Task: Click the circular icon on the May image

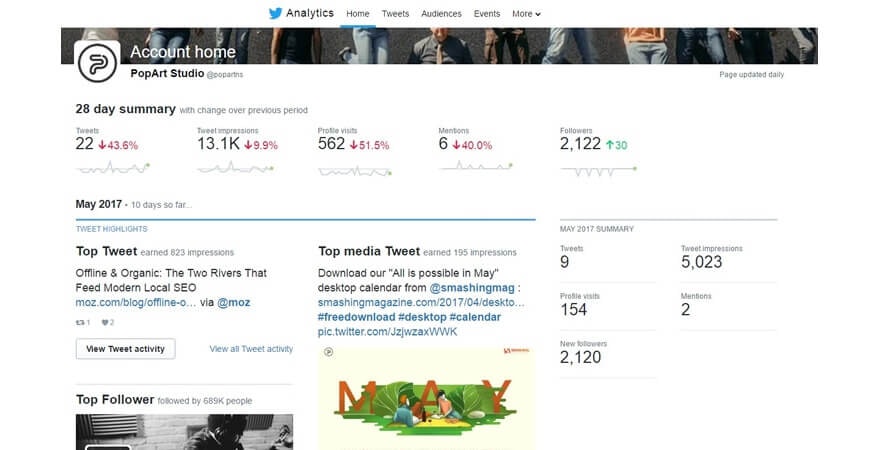Action: click(327, 351)
